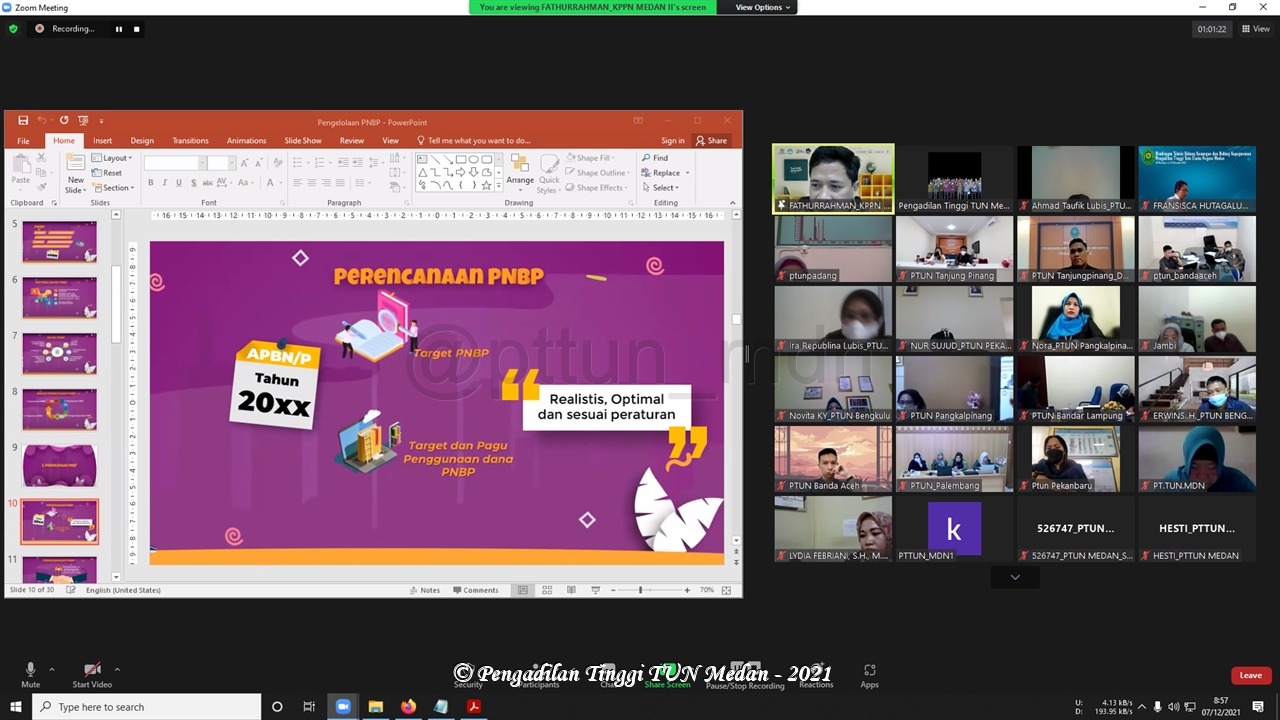Adjust the PowerPoint zoom slider
The height and width of the screenshot is (720, 1280).
click(x=640, y=590)
